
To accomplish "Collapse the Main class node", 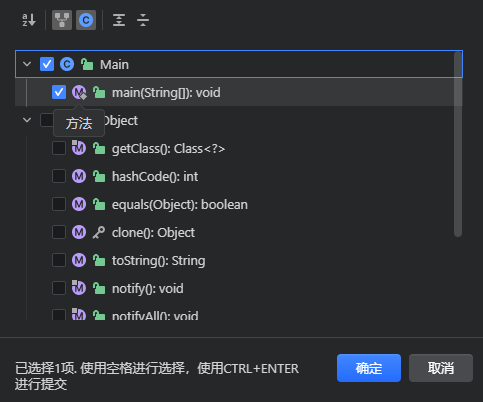I will click(x=27, y=64).
